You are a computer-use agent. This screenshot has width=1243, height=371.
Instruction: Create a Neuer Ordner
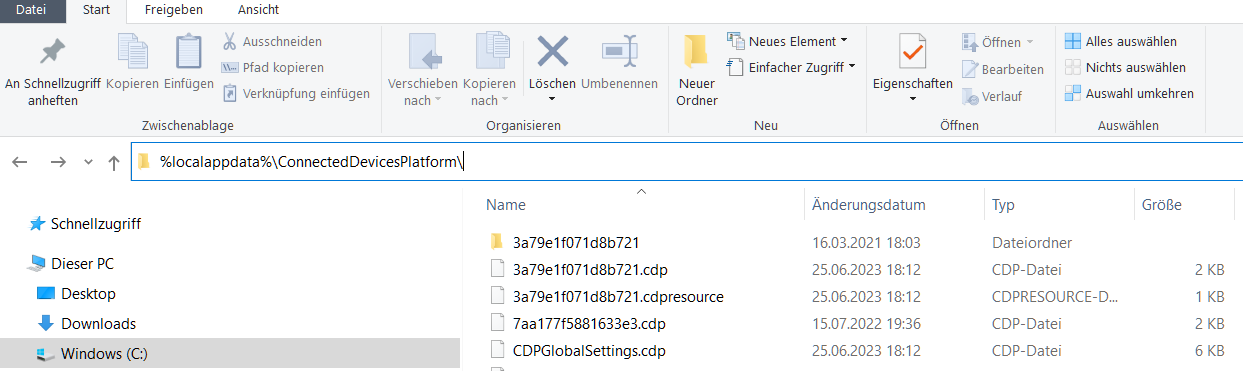[696, 71]
